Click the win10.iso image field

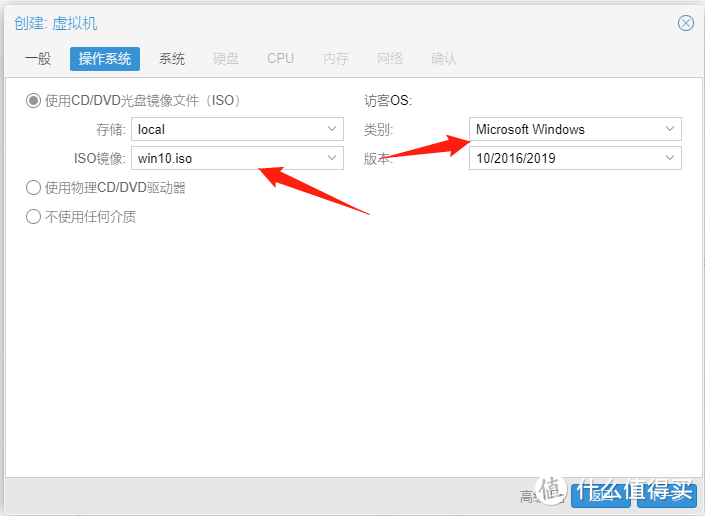(x=237, y=158)
